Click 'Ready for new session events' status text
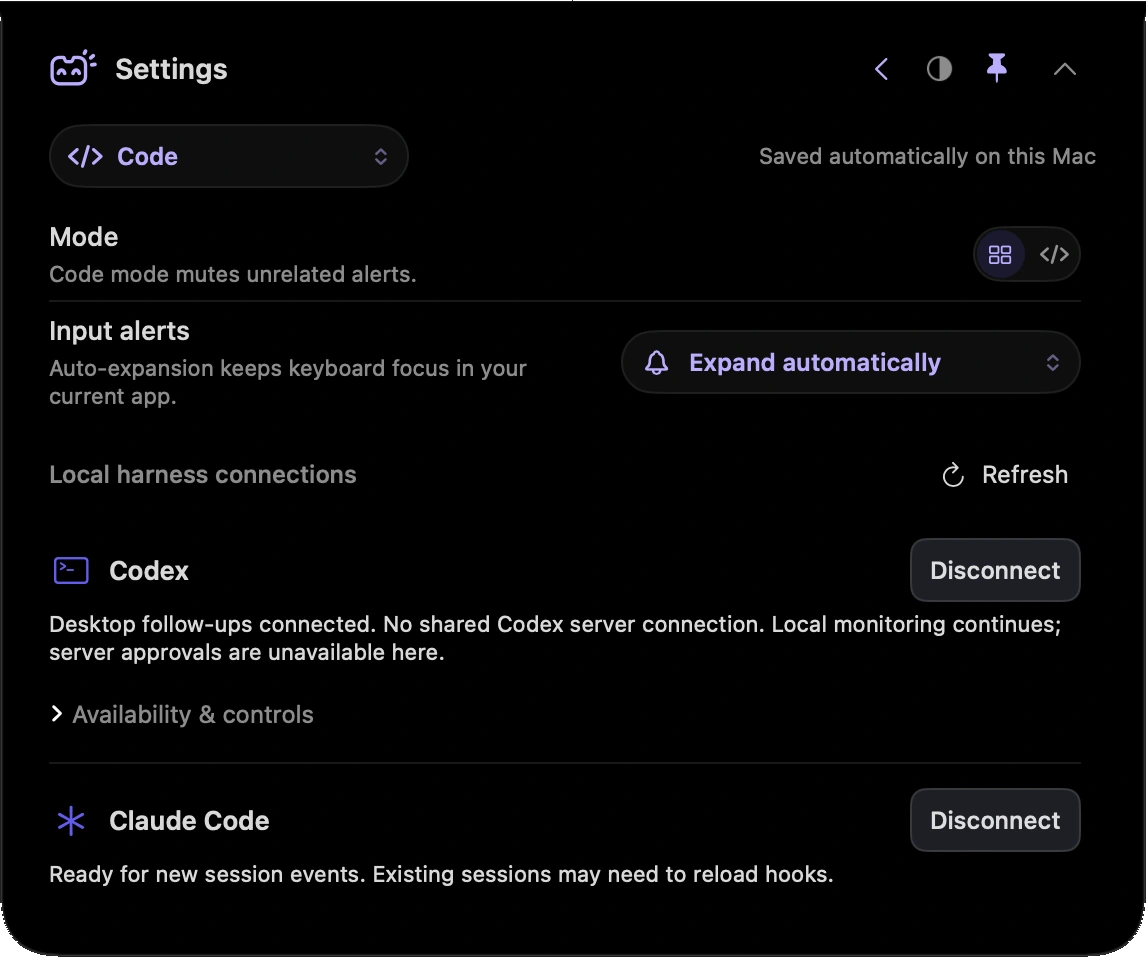1146x957 pixels. point(441,874)
